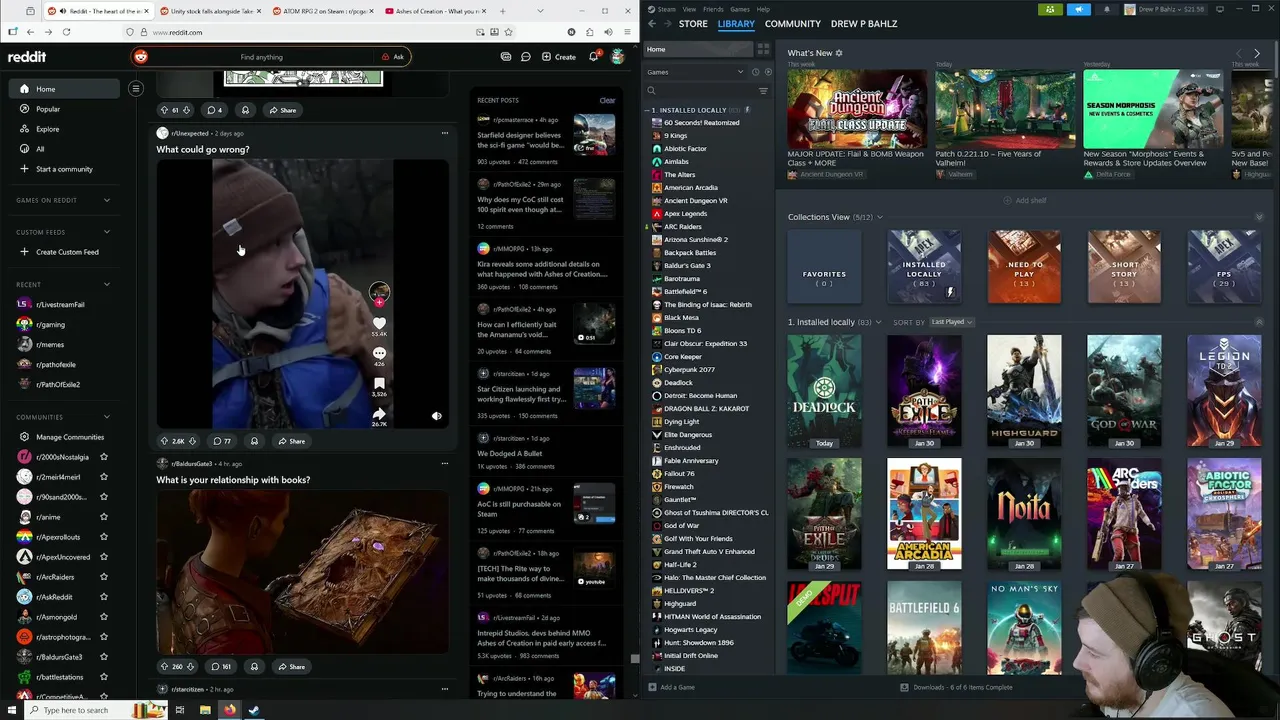Collapse Recent section in Reddit sidebar
The width and height of the screenshot is (1280, 720).
(x=107, y=284)
